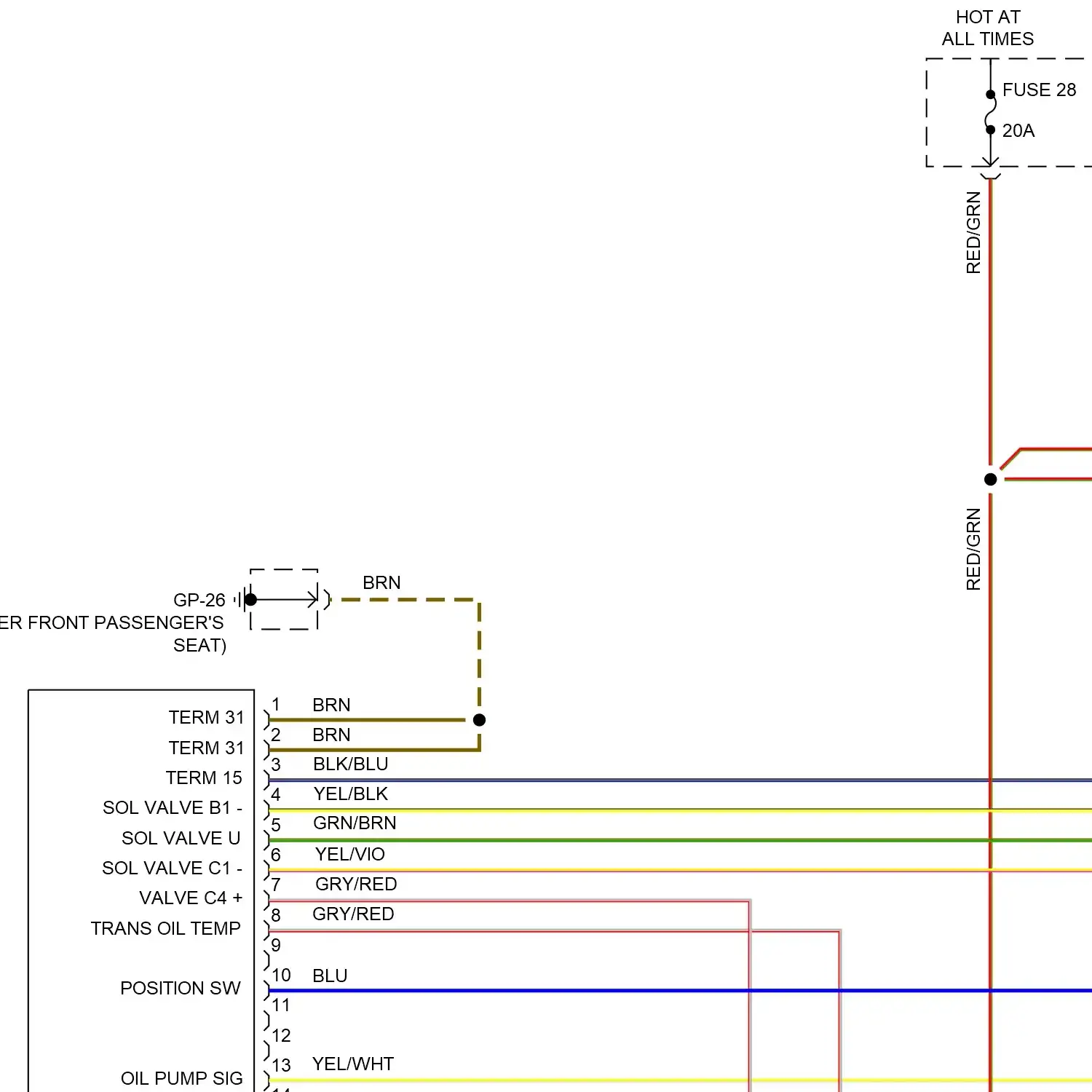Select connector pin number 3

tap(276, 765)
